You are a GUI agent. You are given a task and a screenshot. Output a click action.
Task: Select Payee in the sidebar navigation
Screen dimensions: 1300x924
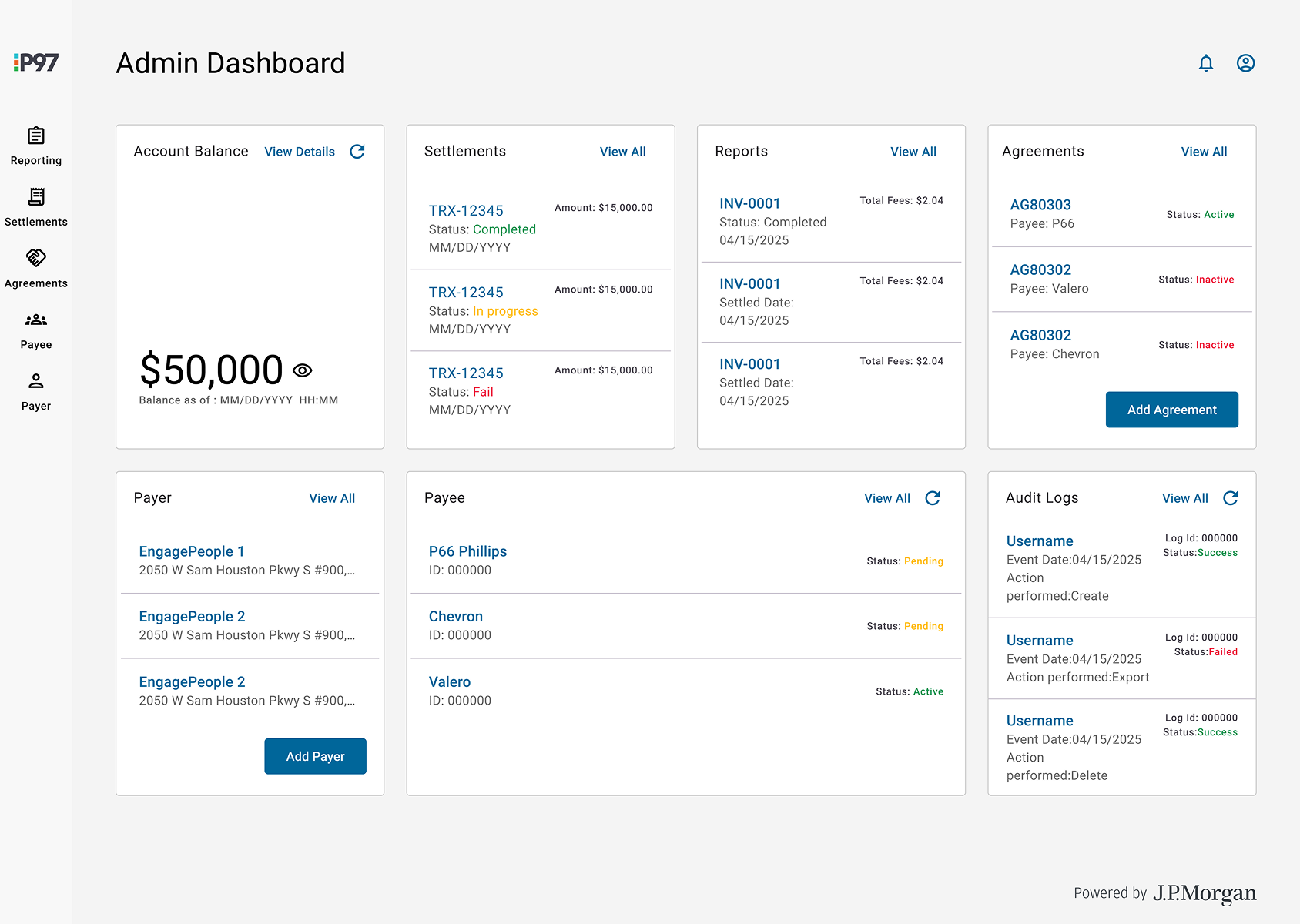tap(36, 331)
